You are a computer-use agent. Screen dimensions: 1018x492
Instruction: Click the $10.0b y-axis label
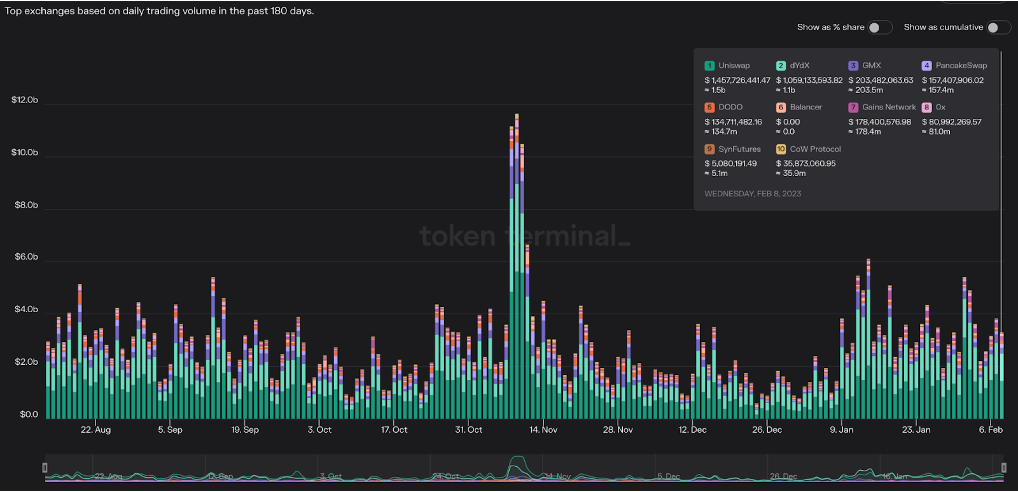pyautogui.click(x=25, y=153)
